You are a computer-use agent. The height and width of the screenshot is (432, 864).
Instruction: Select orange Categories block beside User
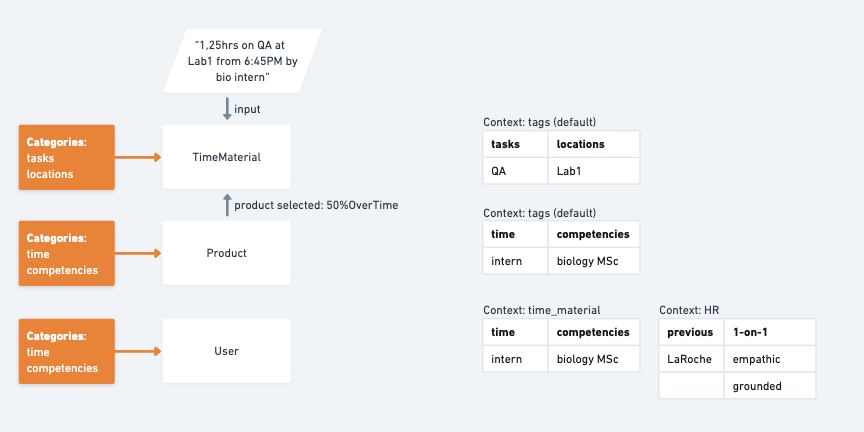click(x=67, y=351)
